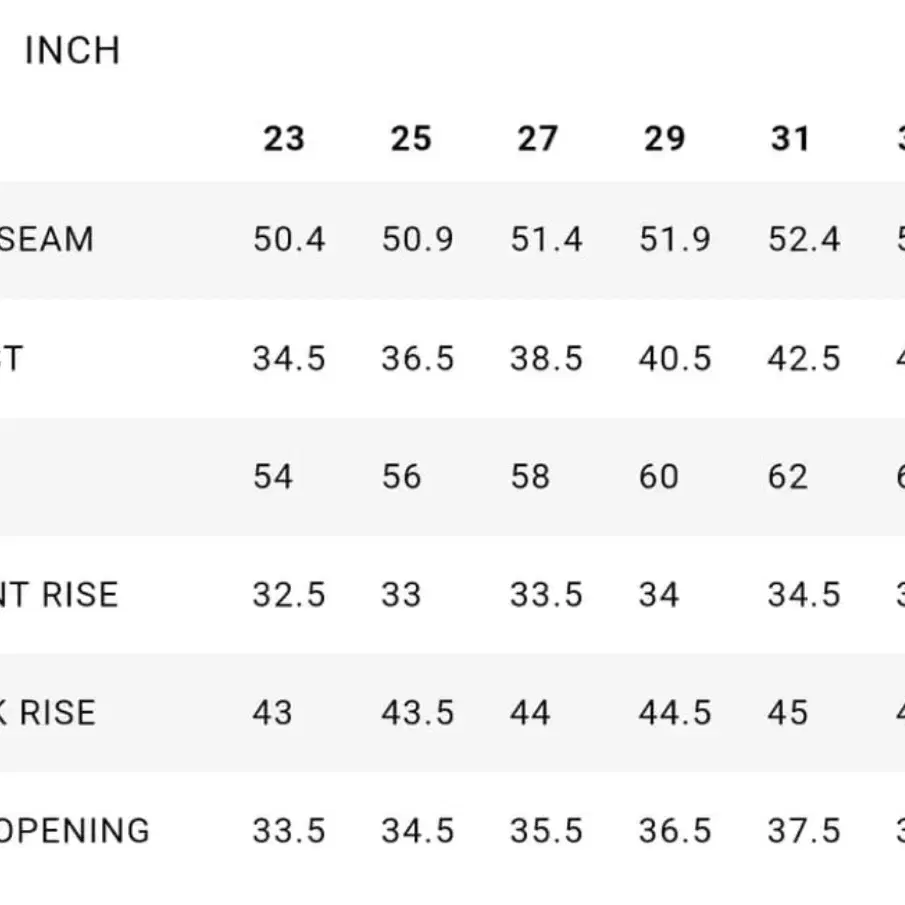This screenshot has width=905, height=905.
Task: Click the SEAM row label
Action: point(46,240)
